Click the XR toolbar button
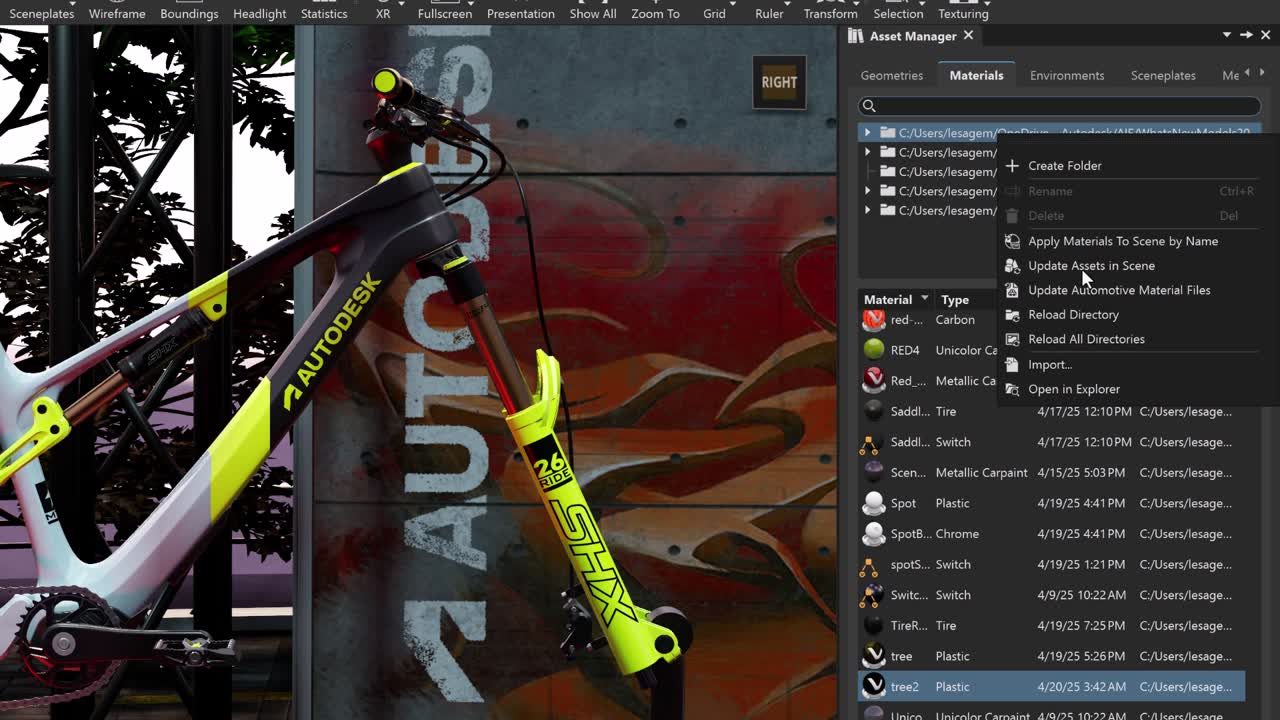The width and height of the screenshot is (1280, 720). (x=383, y=14)
